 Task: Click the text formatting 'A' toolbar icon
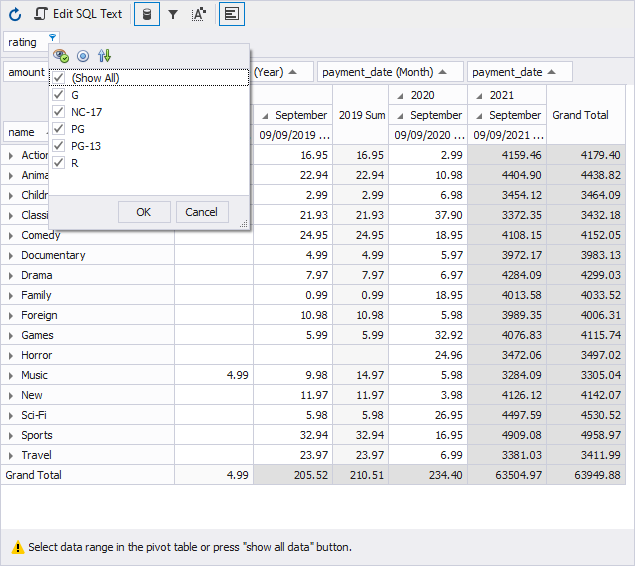[x=198, y=14]
